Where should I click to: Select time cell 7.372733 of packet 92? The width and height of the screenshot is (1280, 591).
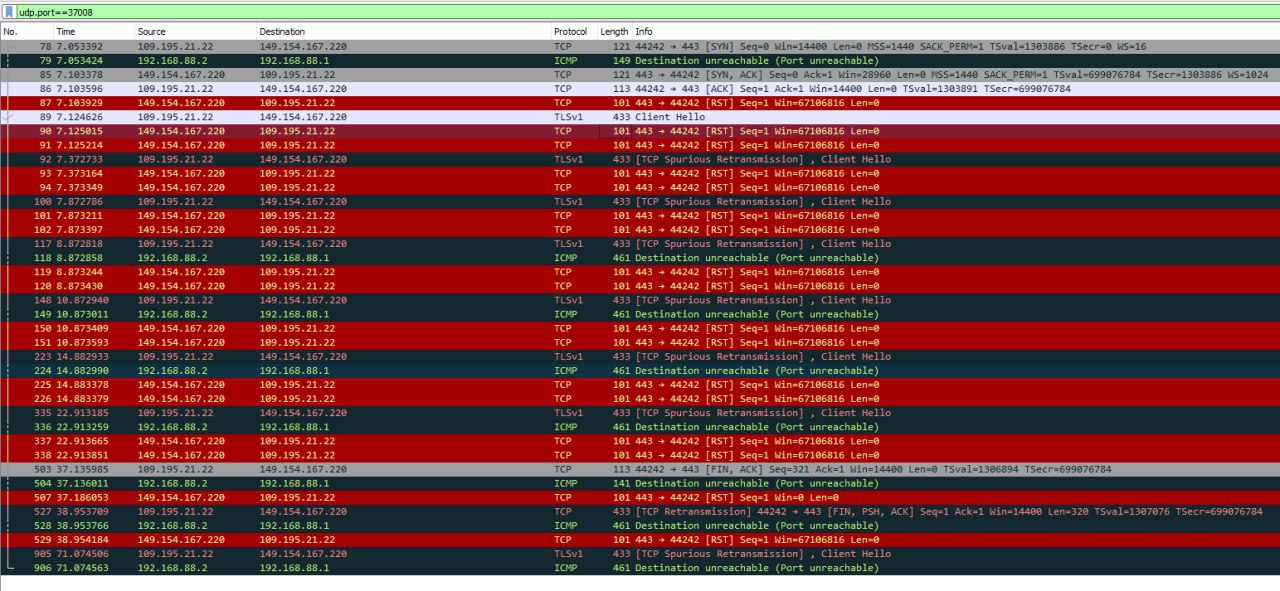79,159
